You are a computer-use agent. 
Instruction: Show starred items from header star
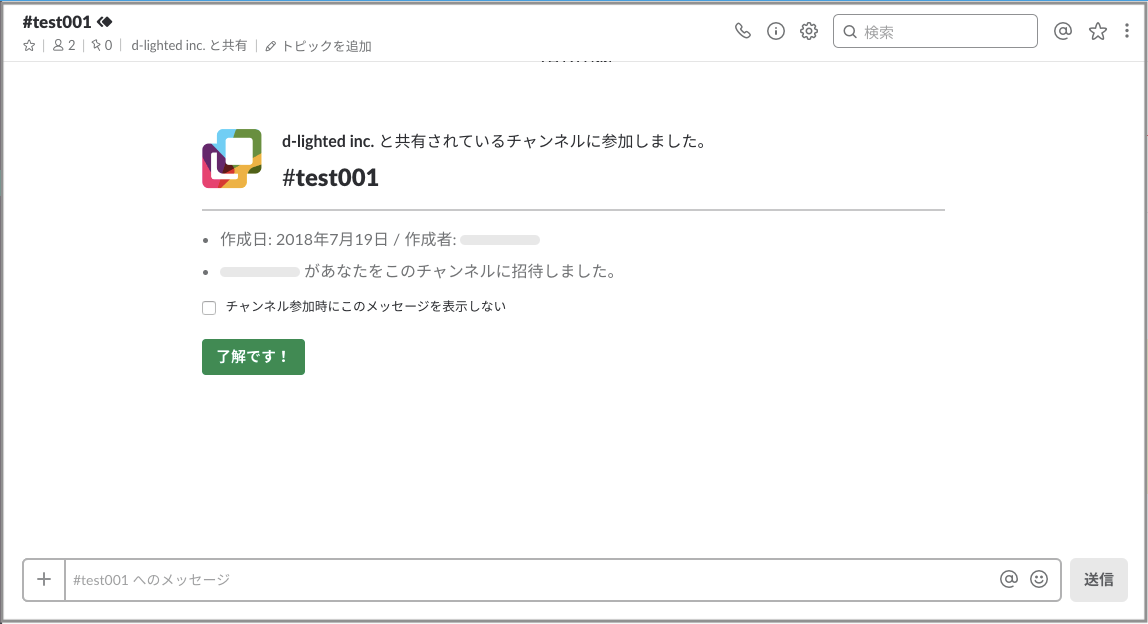[x=1098, y=31]
